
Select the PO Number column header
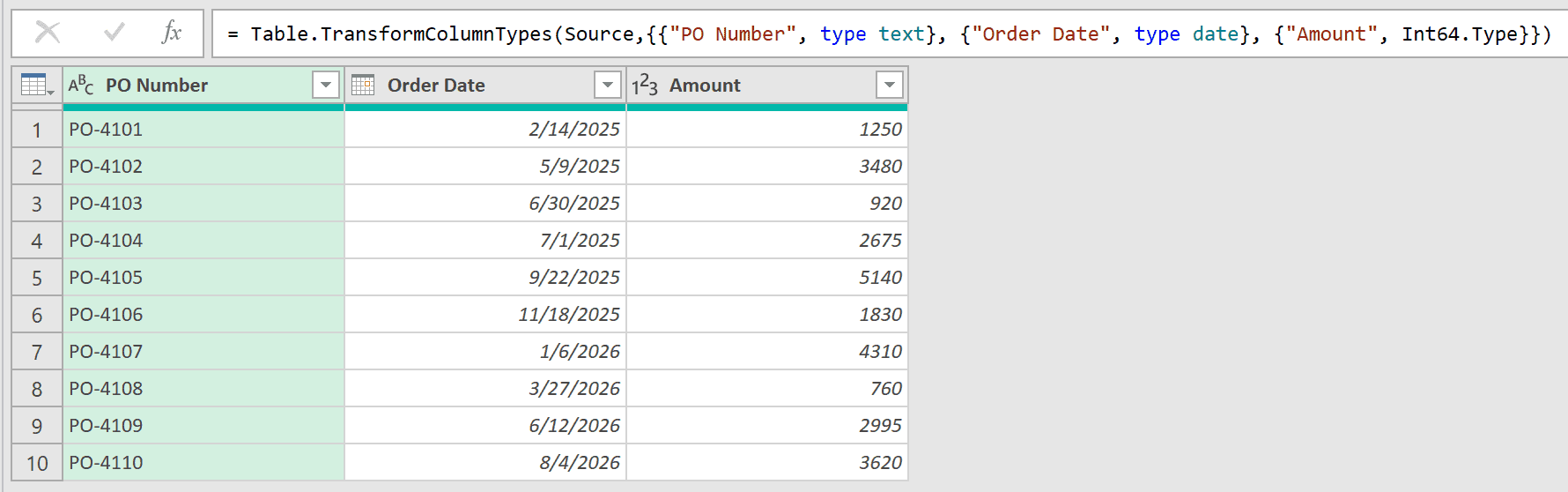point(203,86)
